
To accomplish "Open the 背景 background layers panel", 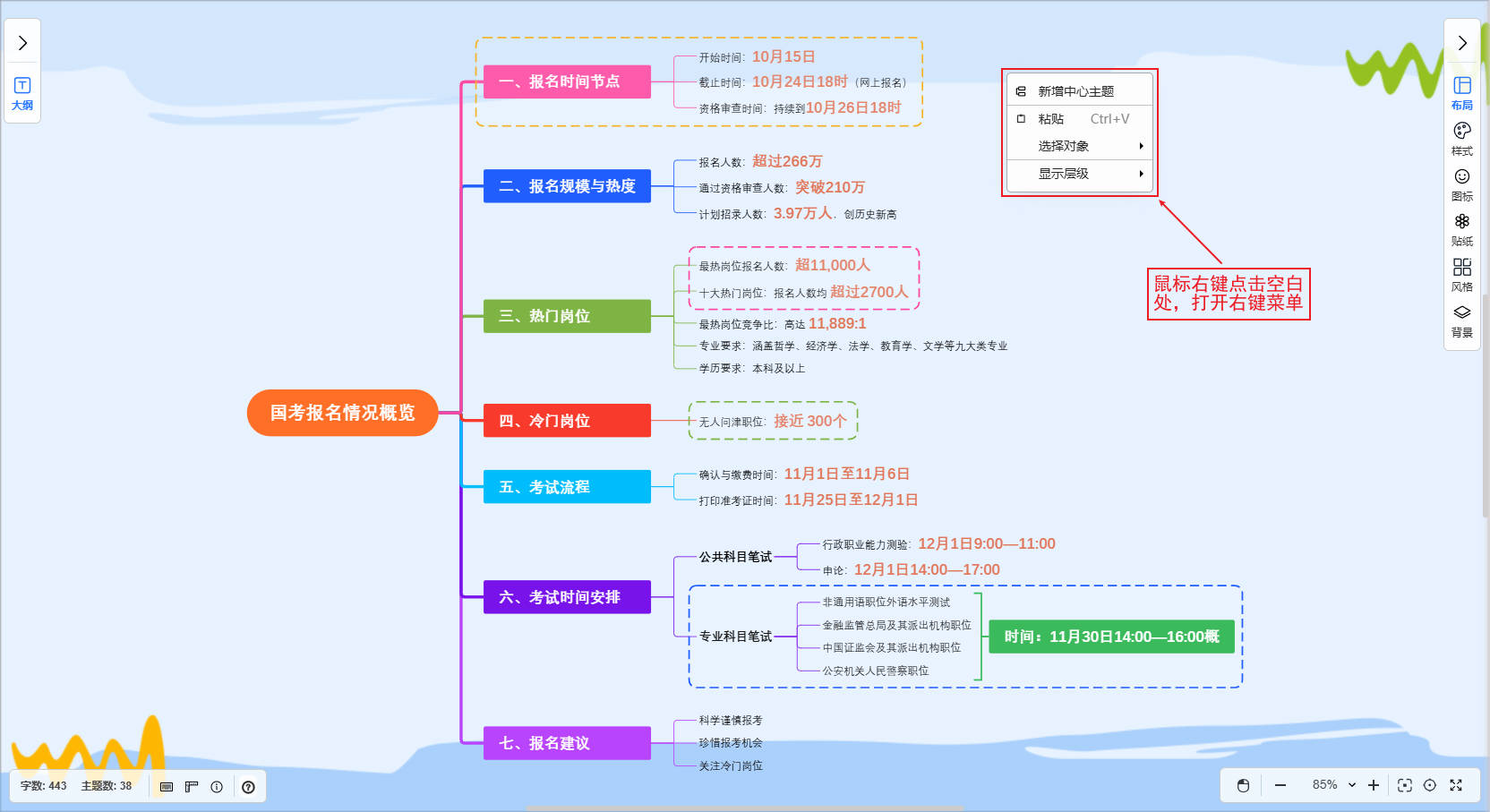I will (1461, 320).
